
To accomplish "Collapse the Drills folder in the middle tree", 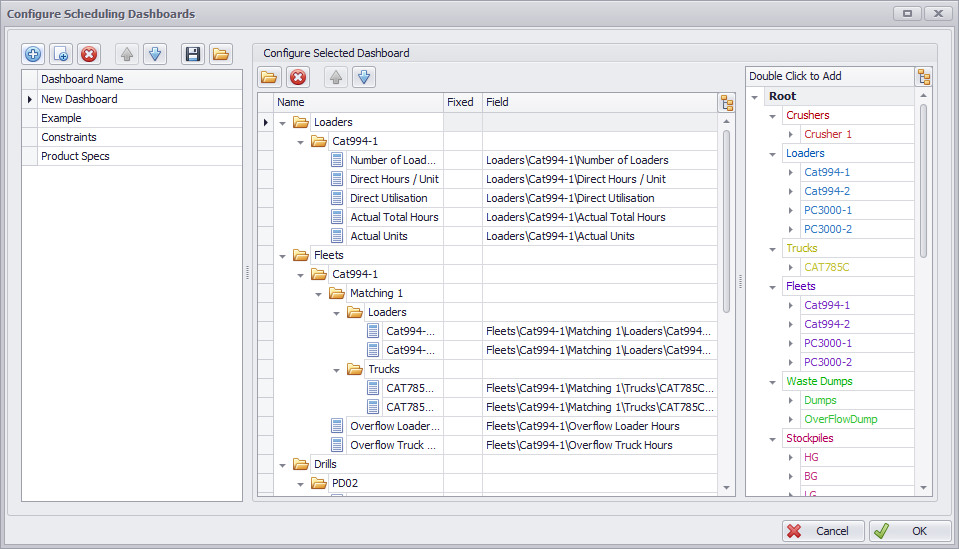I will pos(283,465).
